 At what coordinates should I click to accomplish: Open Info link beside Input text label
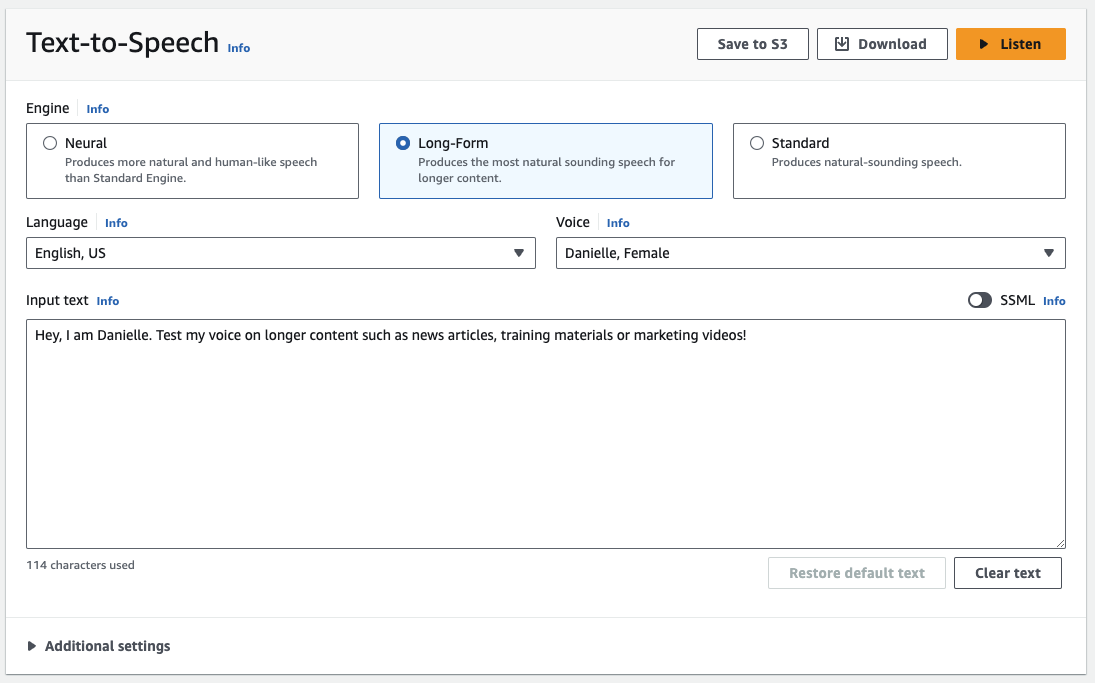108,301
